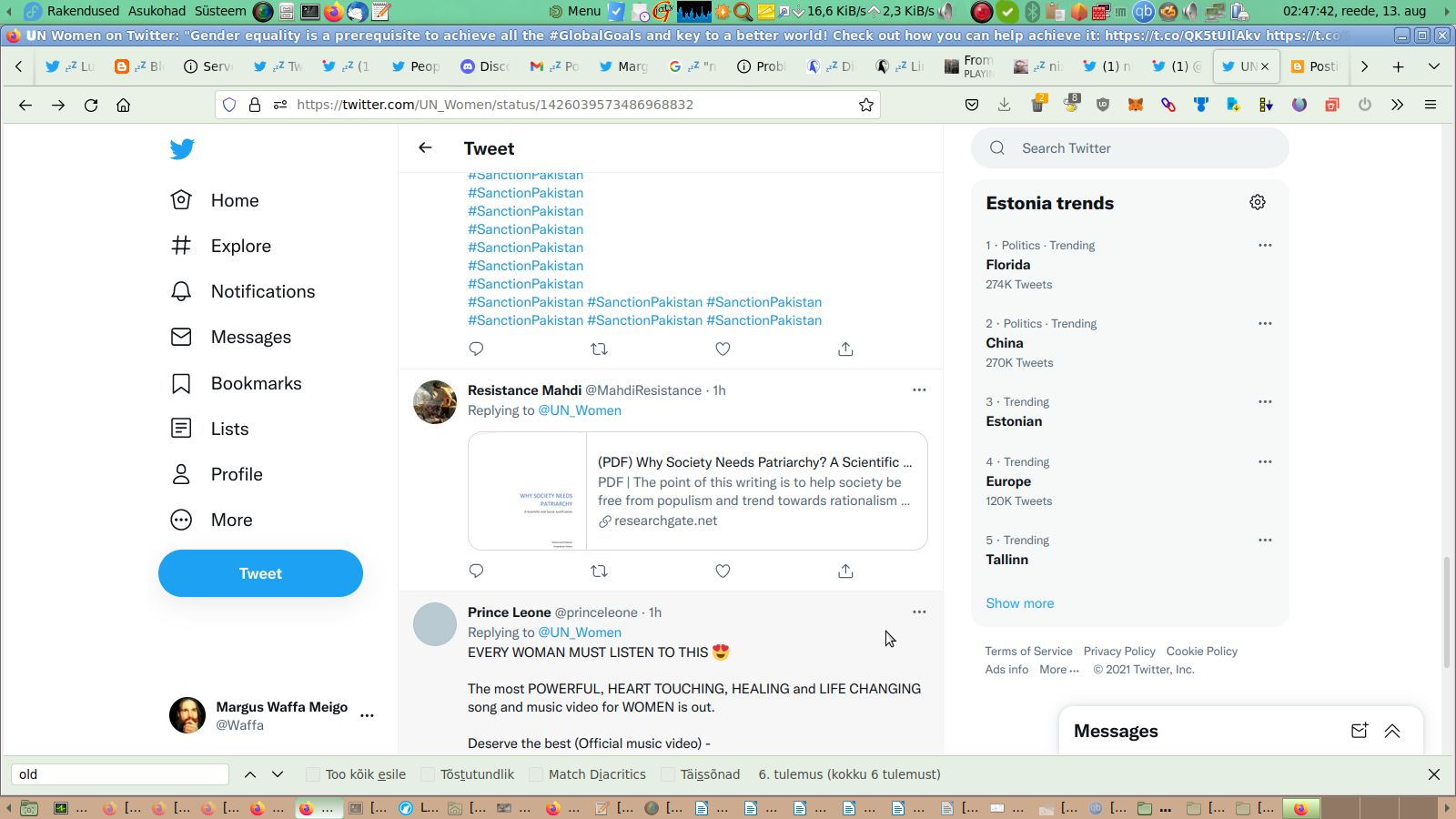Open Resistance Mahdi's profile picture
1456x819 pixels.
(x=435, y=402)
